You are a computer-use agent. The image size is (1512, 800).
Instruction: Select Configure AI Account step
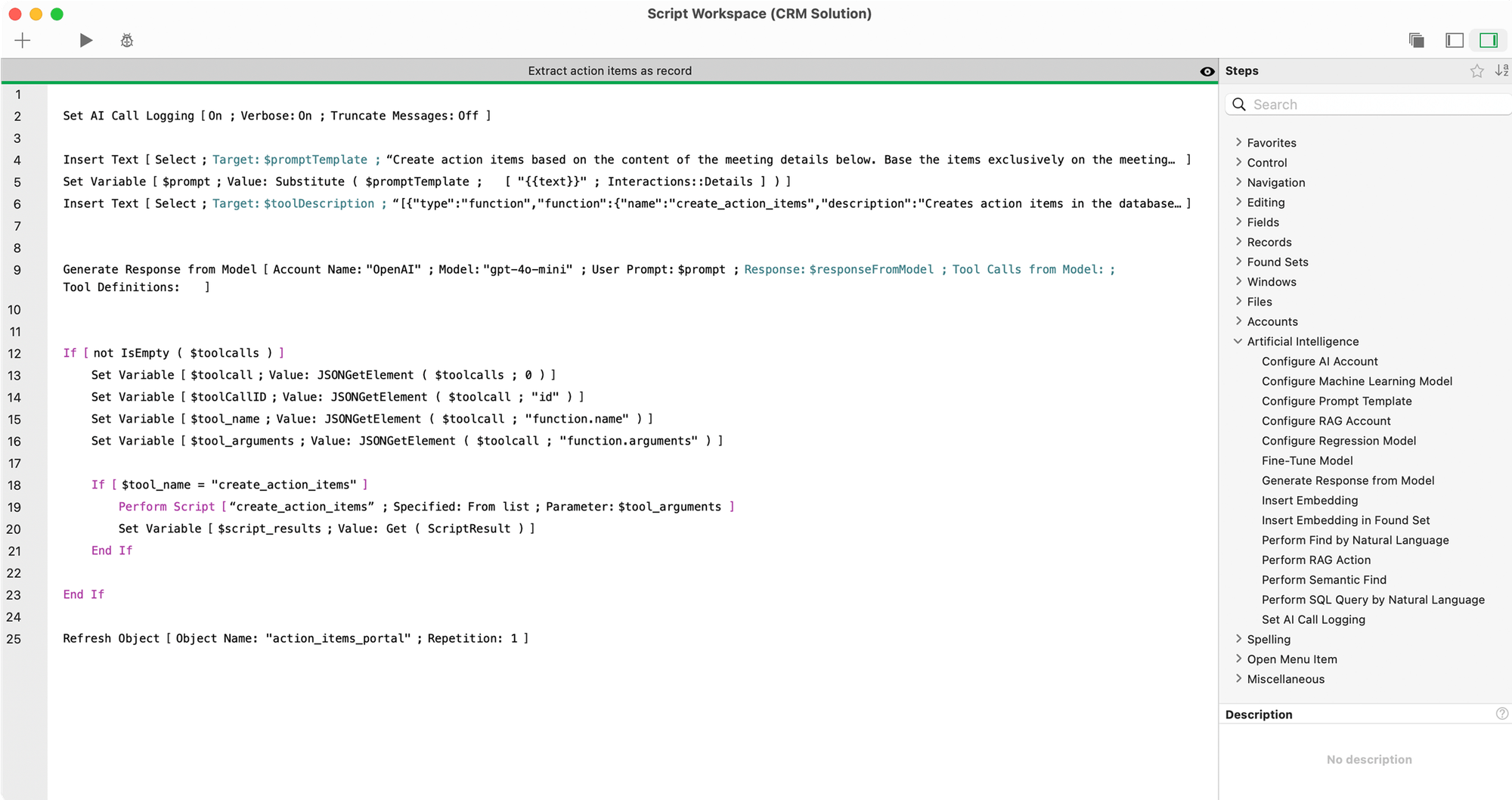[1320, 361]
